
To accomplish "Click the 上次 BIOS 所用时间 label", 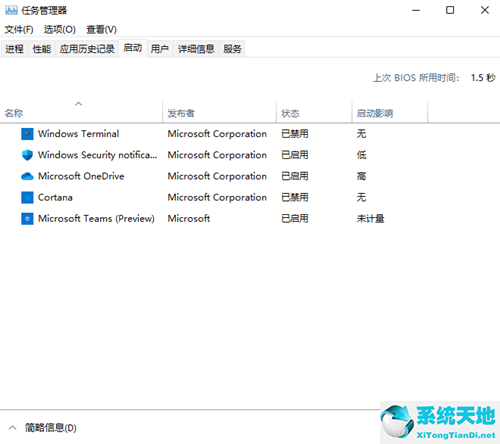I will [x=416, y=78].
